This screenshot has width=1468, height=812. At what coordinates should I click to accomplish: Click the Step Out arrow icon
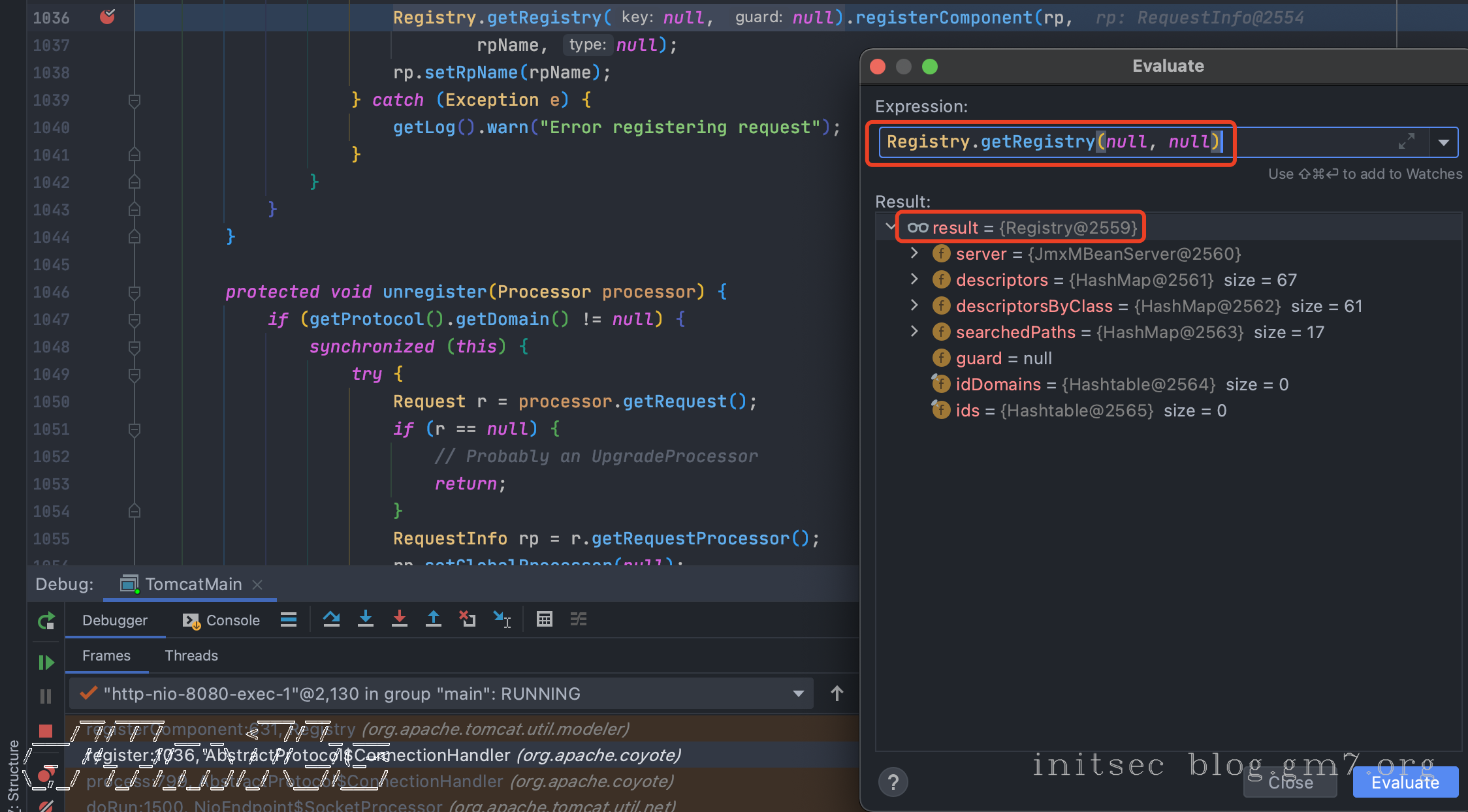tap(433, 619)
